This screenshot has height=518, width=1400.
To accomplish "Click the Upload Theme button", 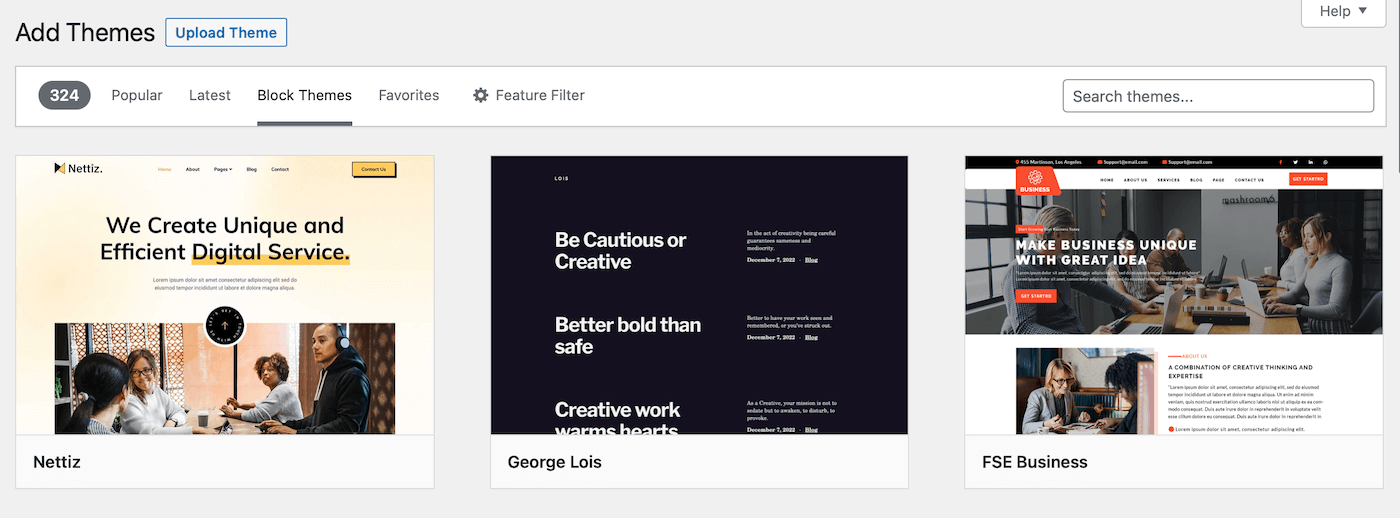I will pyautogui.click(x=226, y=33).
